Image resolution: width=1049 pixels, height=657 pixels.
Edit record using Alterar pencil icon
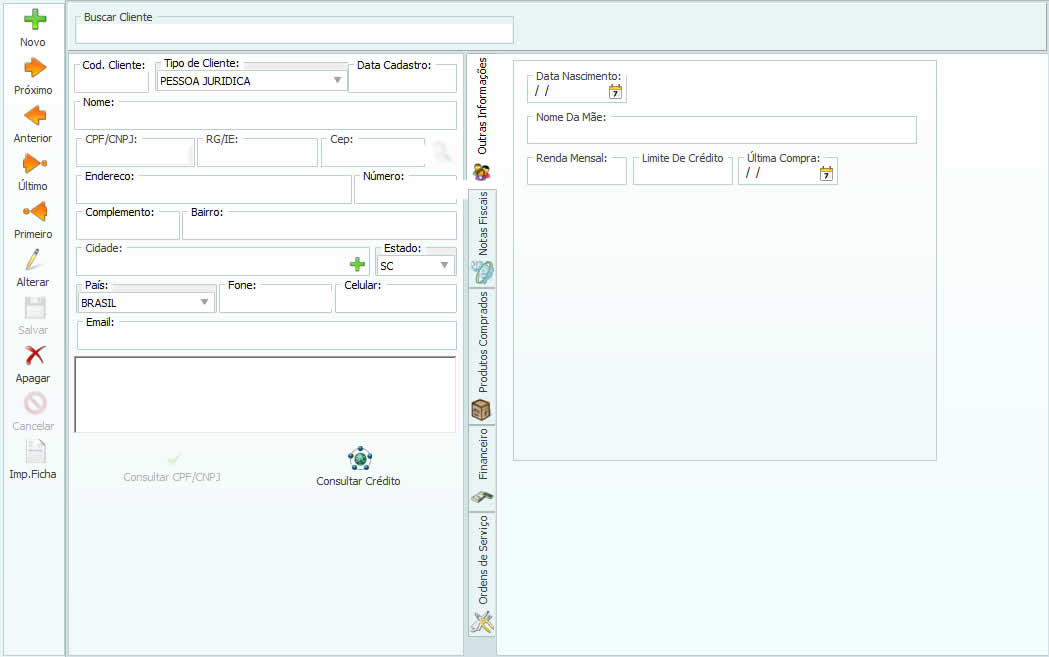pos(34,260)
